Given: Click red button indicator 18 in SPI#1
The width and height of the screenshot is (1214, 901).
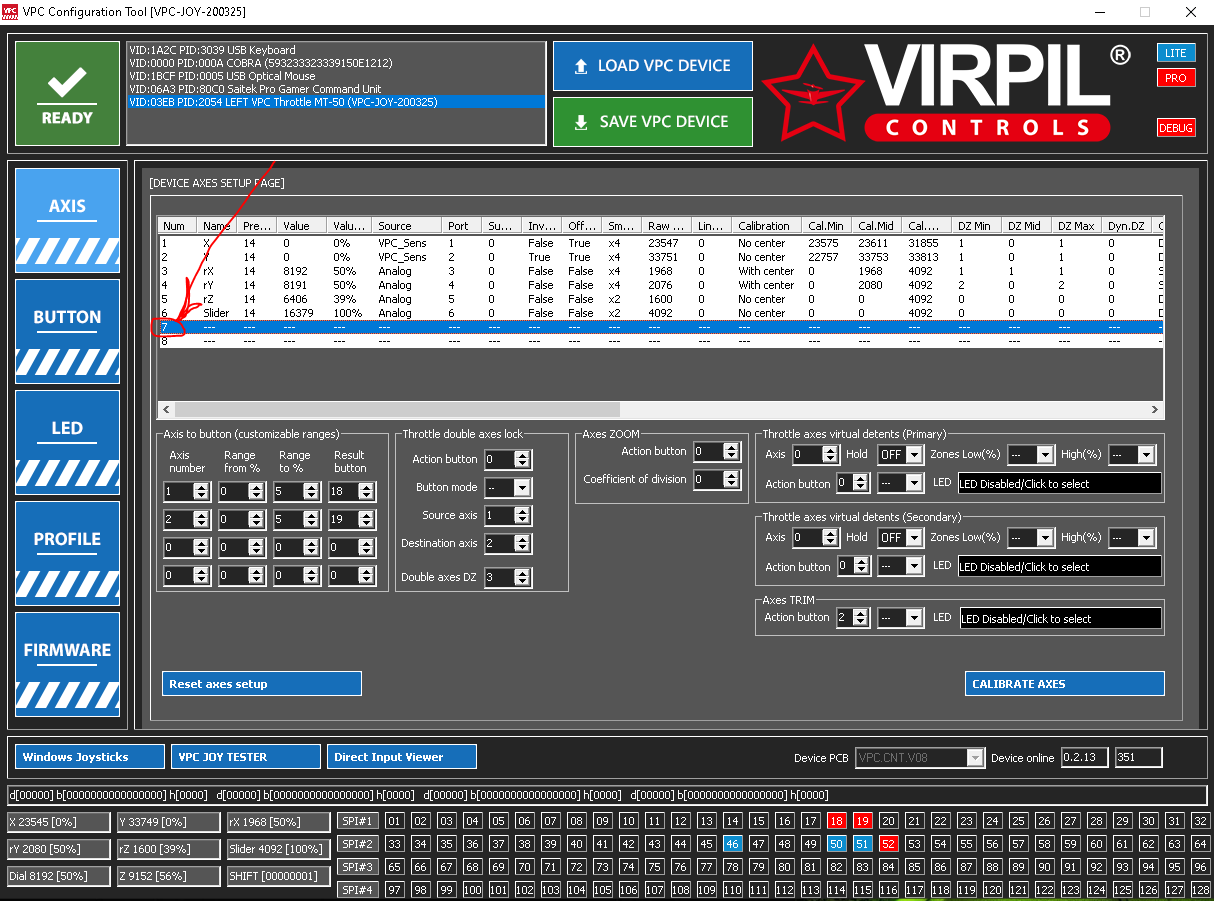Looking at the screenshot, I should [837, 821].
